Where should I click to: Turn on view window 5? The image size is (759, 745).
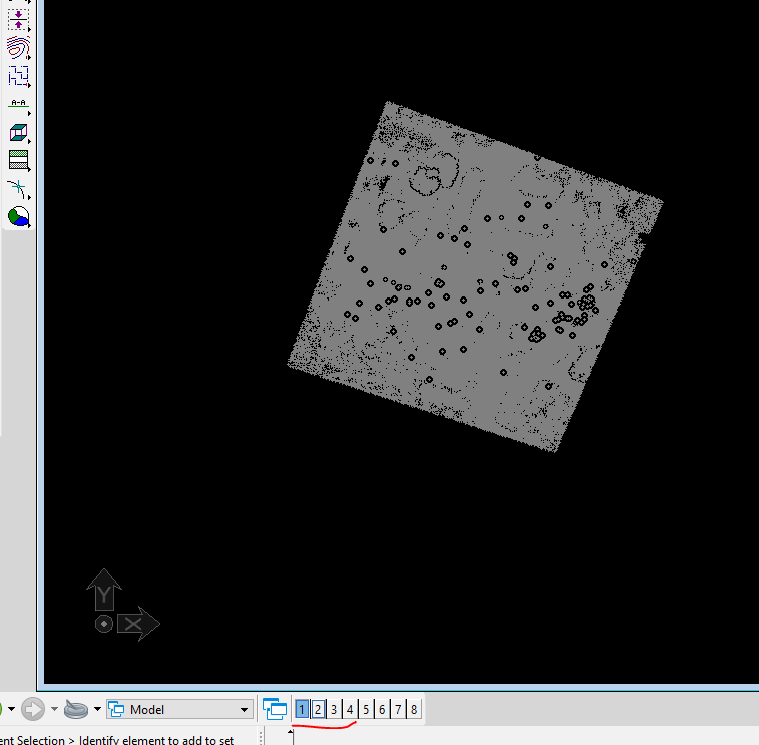tap(366, 709)
